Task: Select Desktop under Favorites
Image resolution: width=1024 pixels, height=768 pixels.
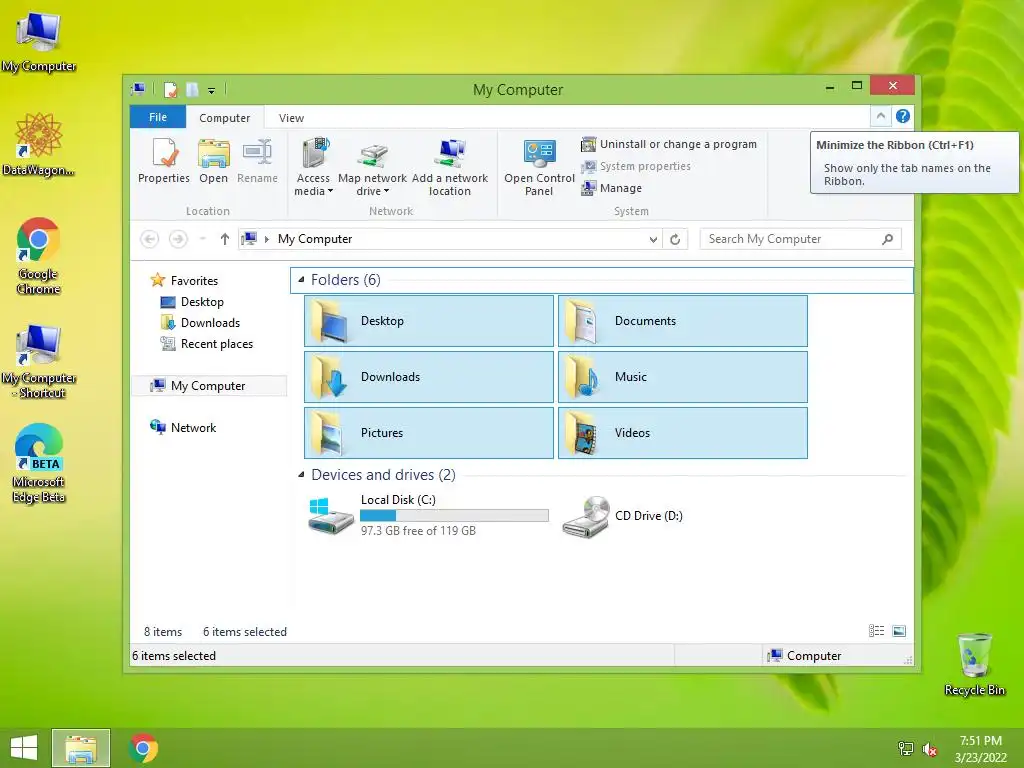Action: 192,302
